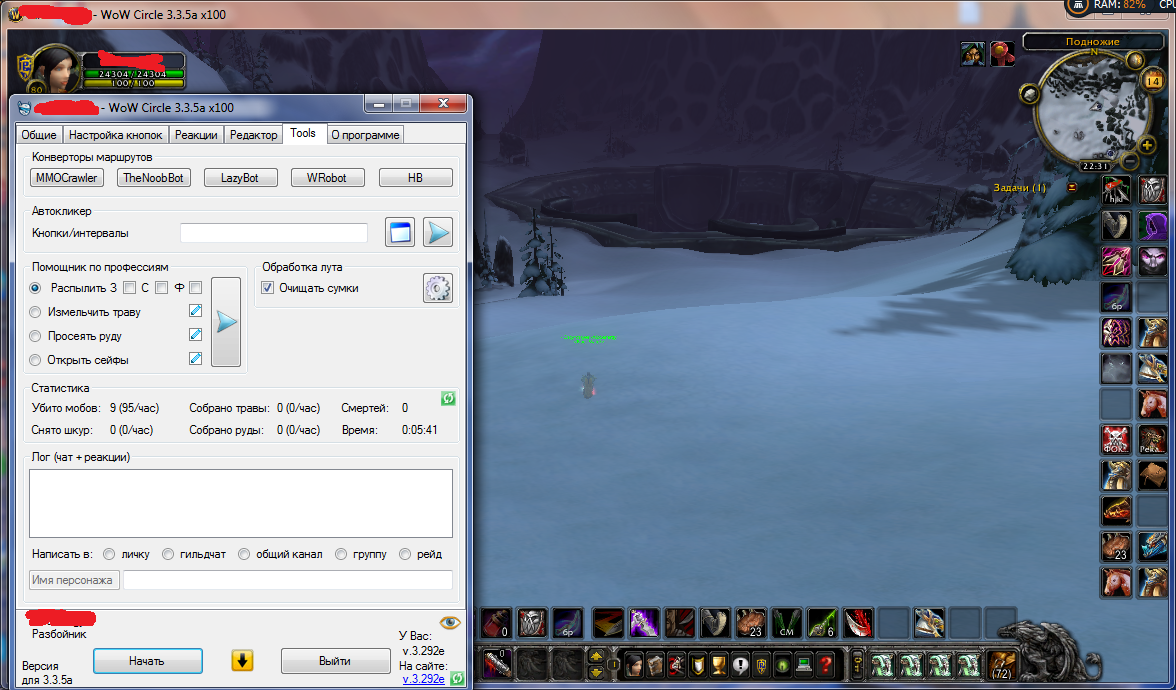Start the autoclicker with the play arrow

click(x=437, y=232)
